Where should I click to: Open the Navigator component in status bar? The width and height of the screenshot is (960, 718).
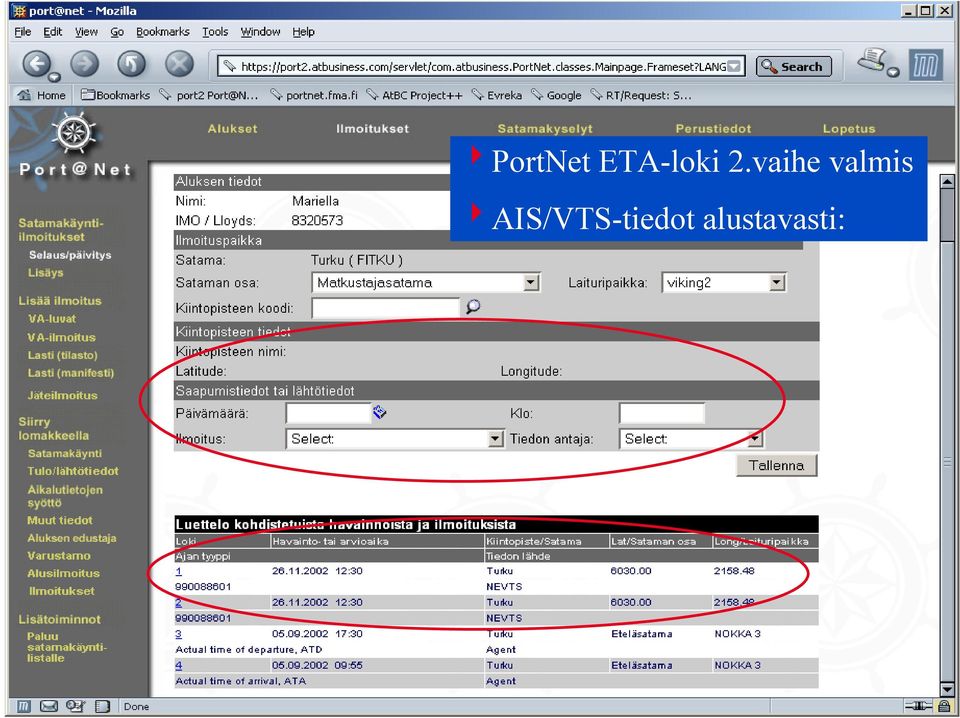pos(23,706)
